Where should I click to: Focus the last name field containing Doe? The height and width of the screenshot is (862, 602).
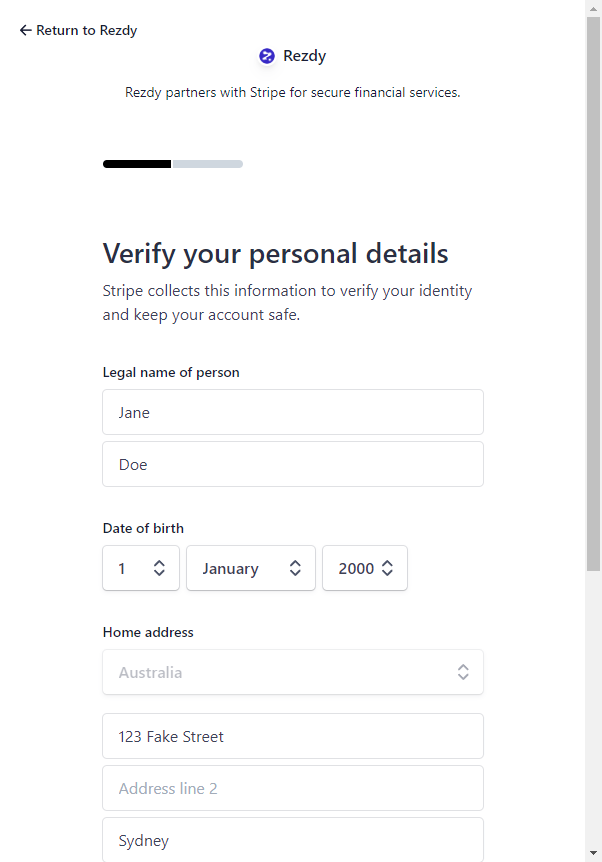pos(293,464)
